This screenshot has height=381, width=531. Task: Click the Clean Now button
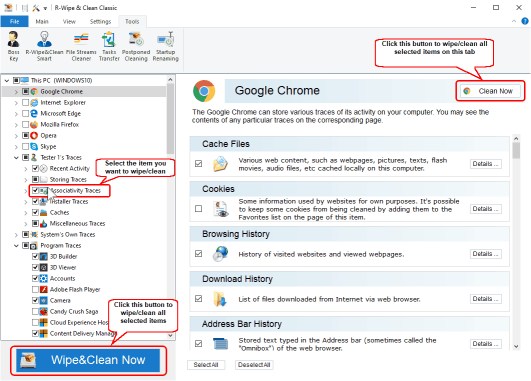(x=490, y=91)
